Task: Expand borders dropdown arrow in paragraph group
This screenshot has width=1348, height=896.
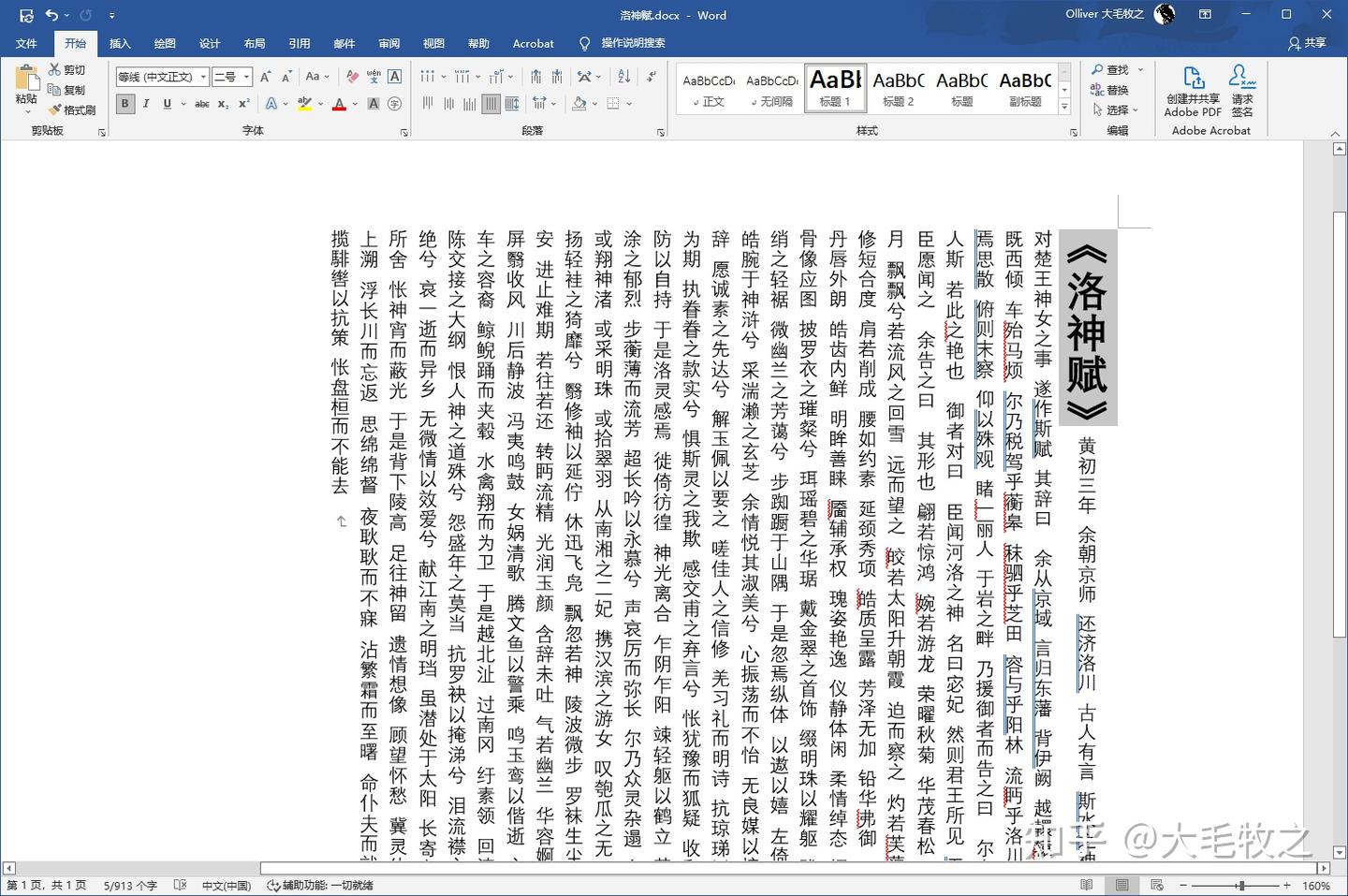Action: click(x=629, y=104)
